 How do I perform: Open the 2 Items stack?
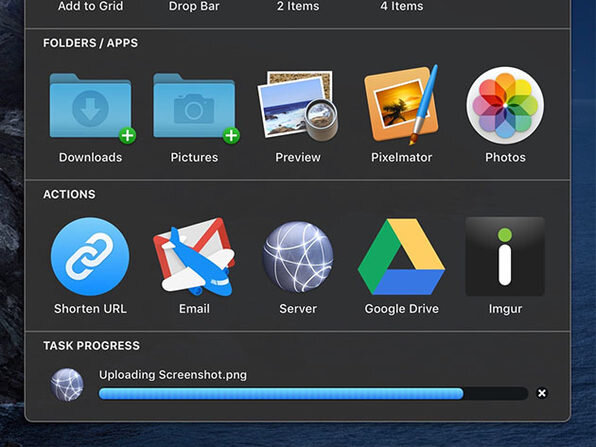tap(298, 6)
